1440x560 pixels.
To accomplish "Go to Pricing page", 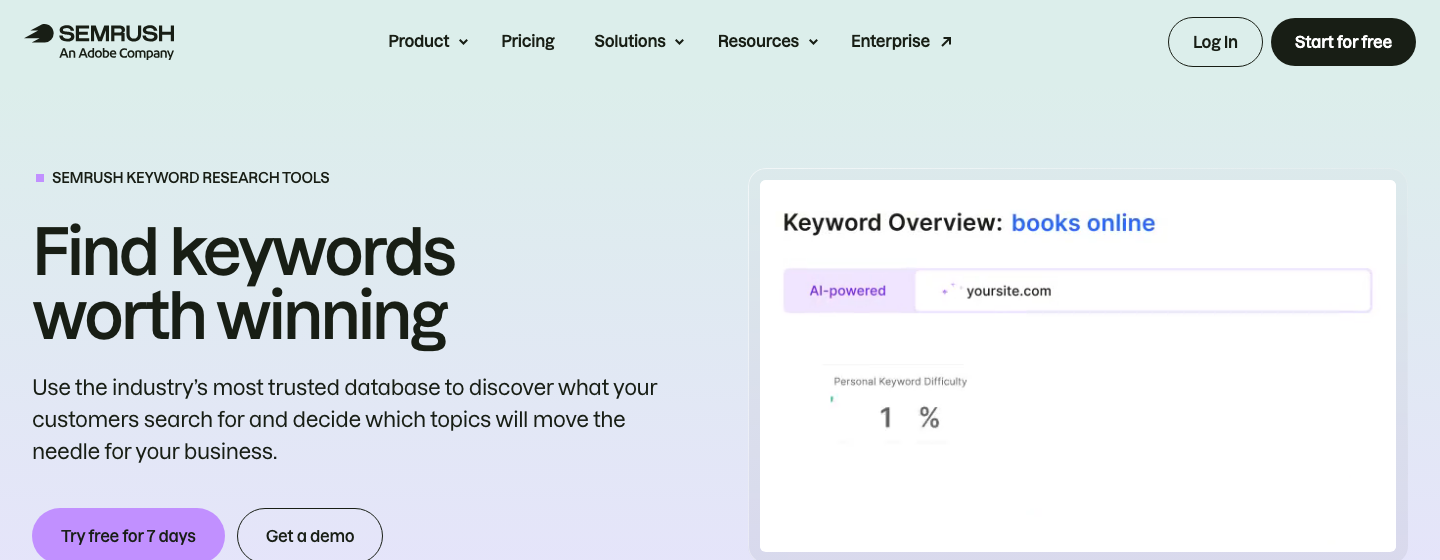I will pyautogui.click(x=528, y=41).
